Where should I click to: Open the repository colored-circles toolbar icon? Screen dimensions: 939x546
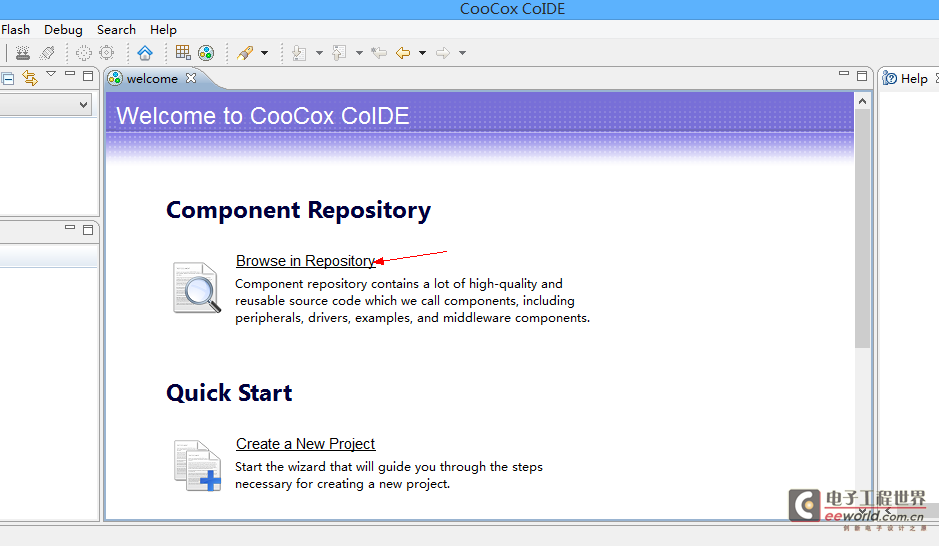tap(206, 53)
